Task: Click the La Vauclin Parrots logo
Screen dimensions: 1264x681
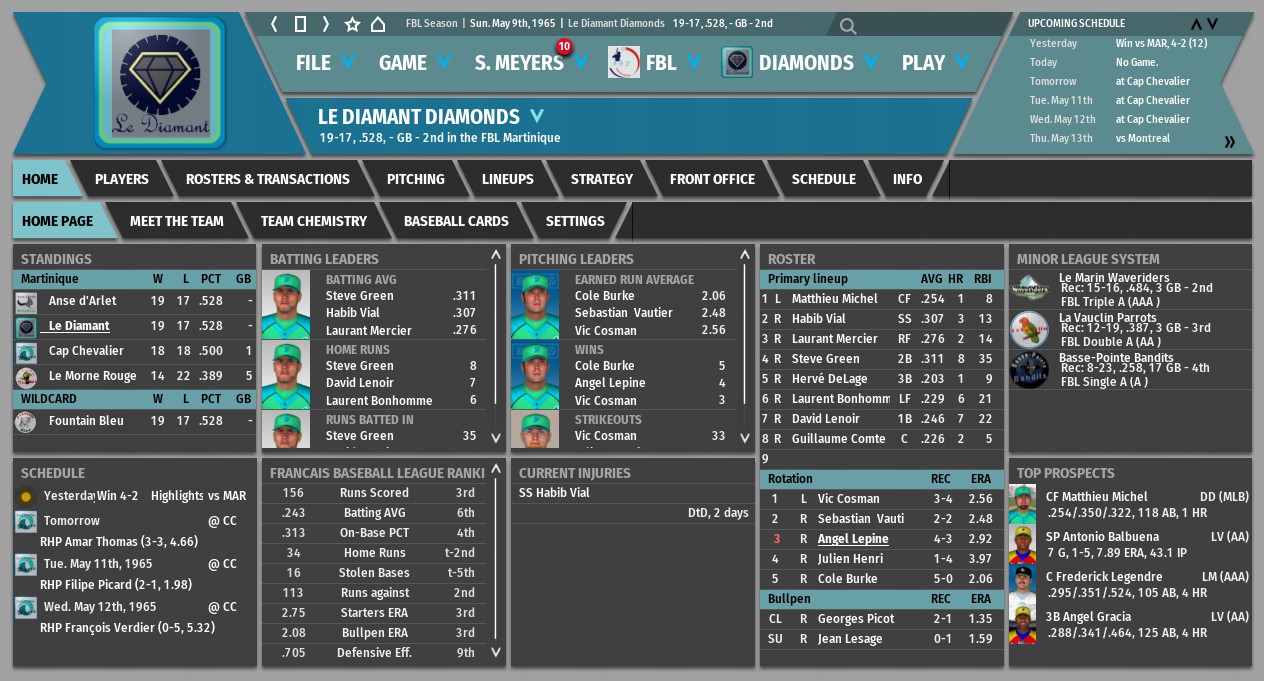Action: [x=1029, y=329]
